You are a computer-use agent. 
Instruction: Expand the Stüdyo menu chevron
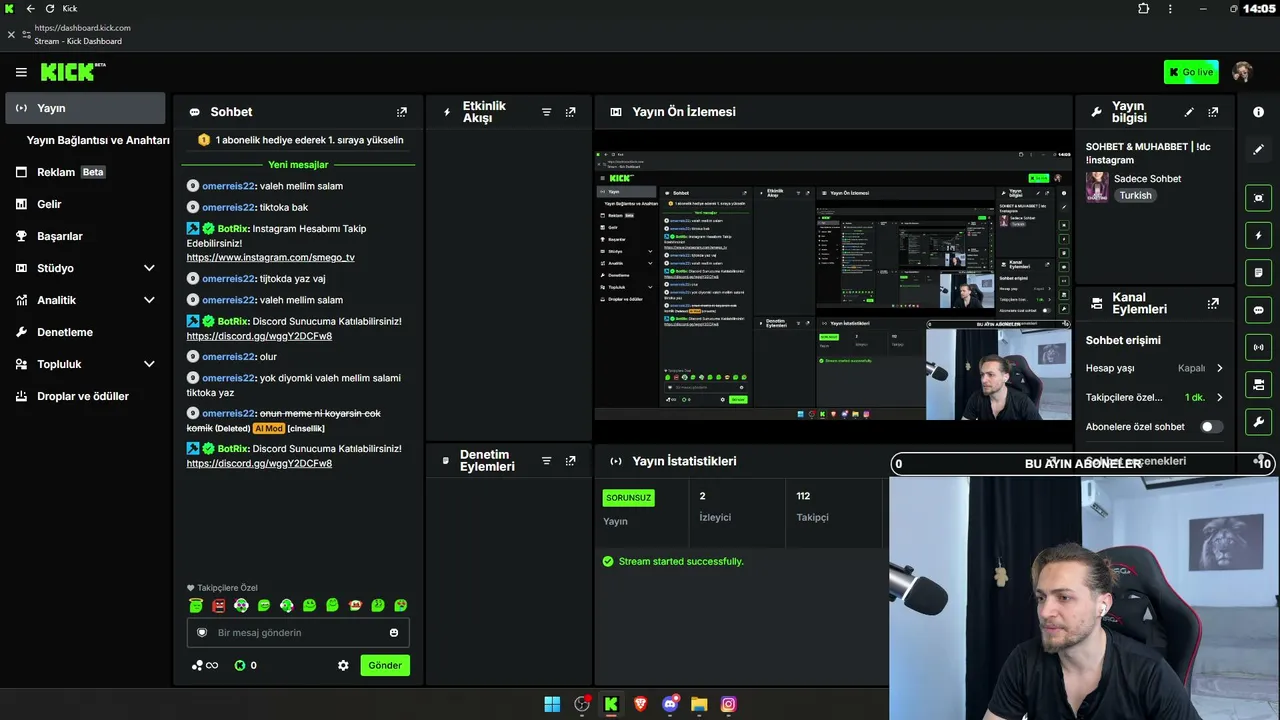(149, 268)
